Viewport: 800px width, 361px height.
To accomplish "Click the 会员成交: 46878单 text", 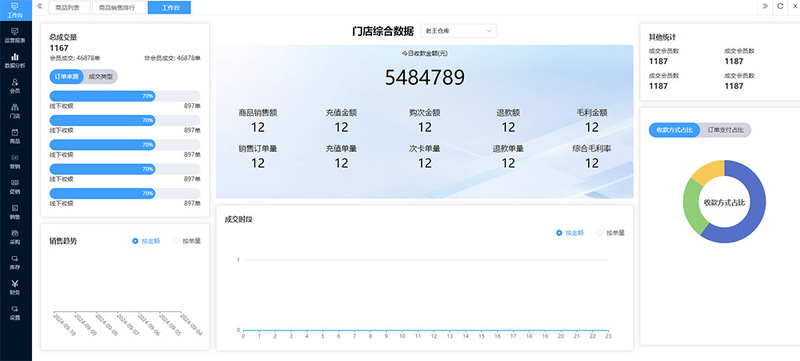I will pos(74,58).
